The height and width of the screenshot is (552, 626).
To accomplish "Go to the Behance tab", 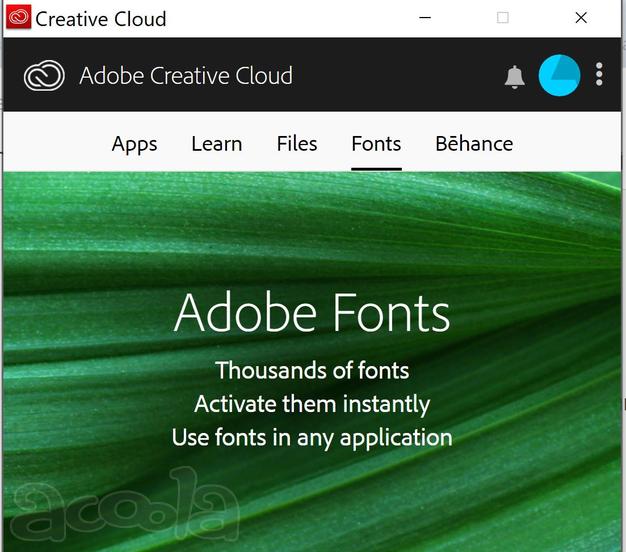I will pyautogui.click(x=474, y=144).
